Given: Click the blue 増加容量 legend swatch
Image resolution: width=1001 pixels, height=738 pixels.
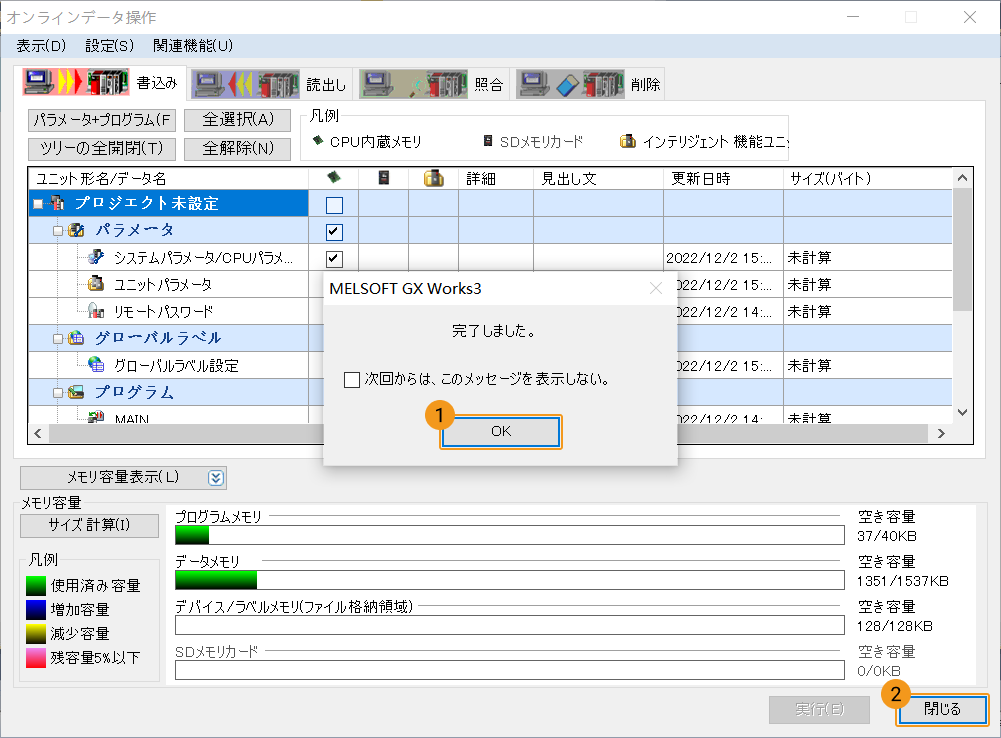Looking at the screenshot, I should pyautogui.click(x=36, y=610).
